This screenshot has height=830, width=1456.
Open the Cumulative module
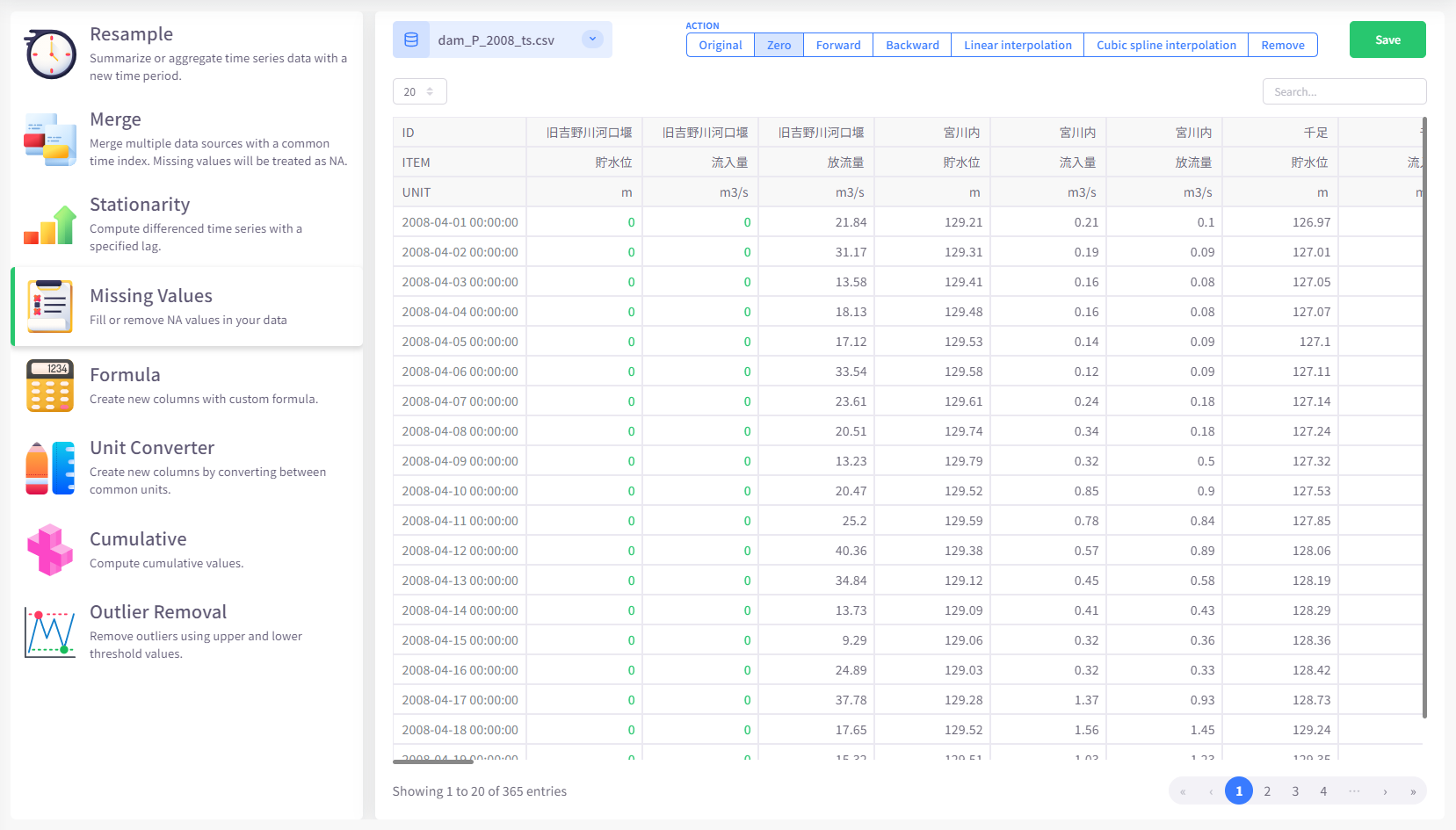[x=186, y=550]
